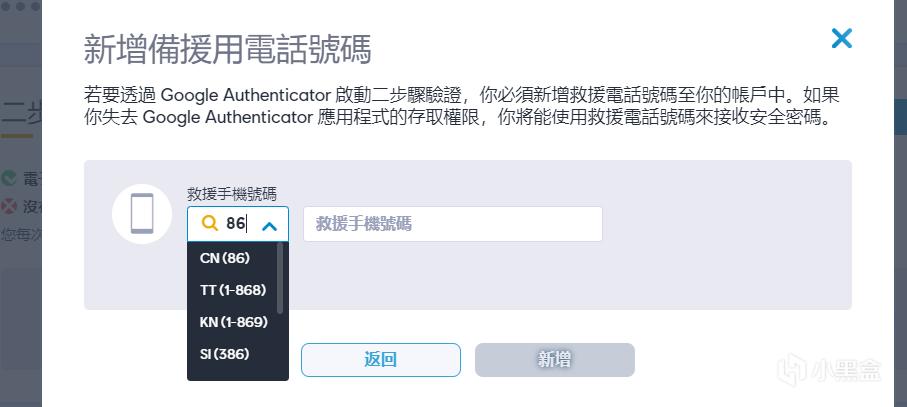Click the 救援手機號碼 label above the dropdown
907x407 pixels.
[232, 194]
